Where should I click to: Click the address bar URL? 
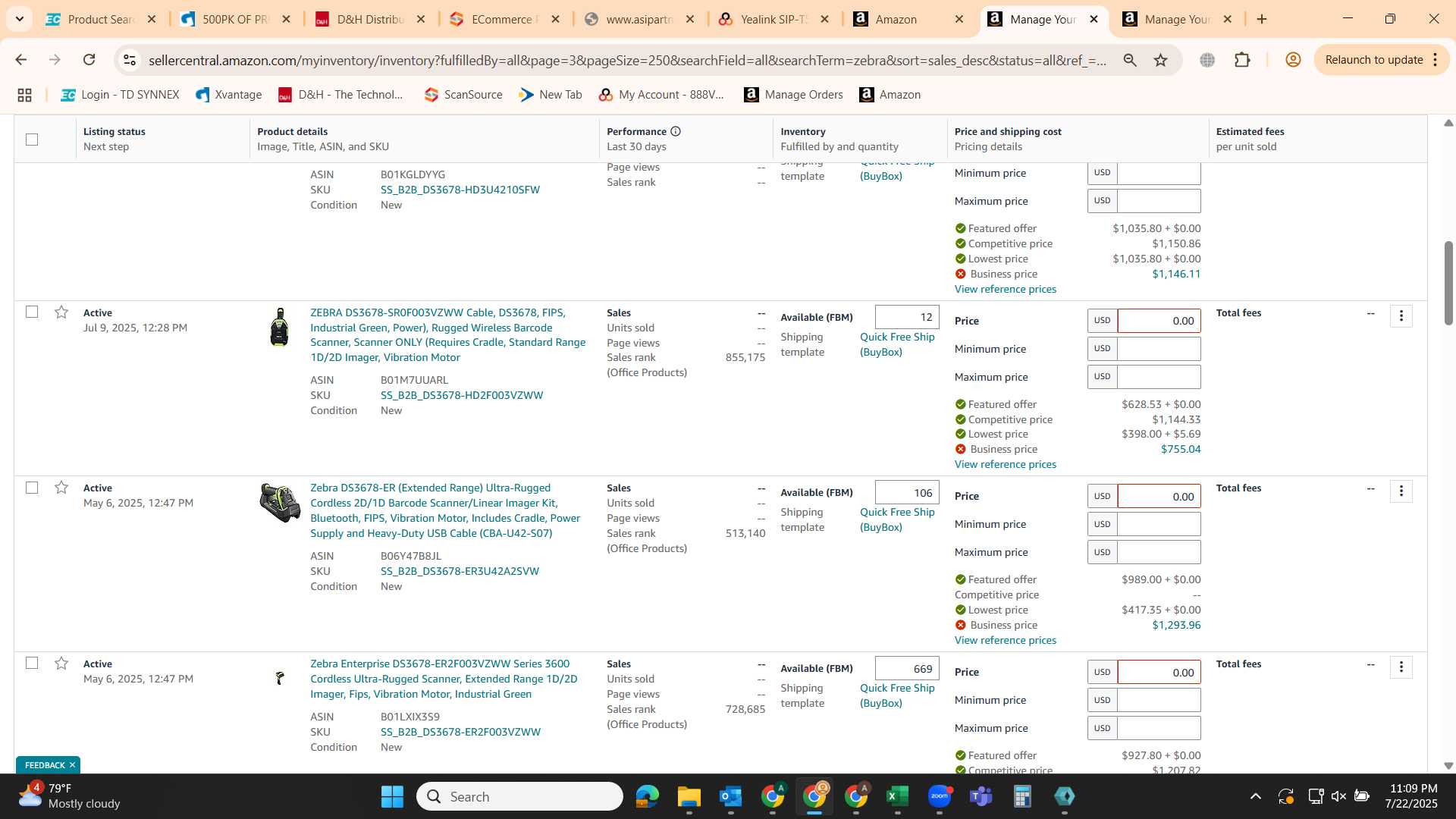[x=627, y=60]
